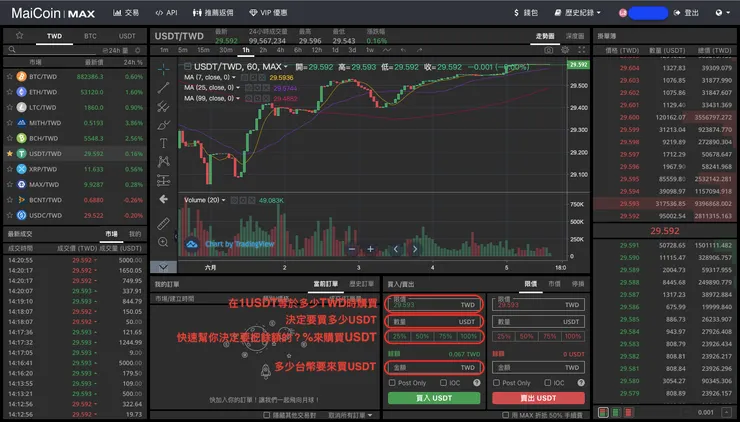Open chart settings gear
The image size is (740, 422).
point(565,50)
